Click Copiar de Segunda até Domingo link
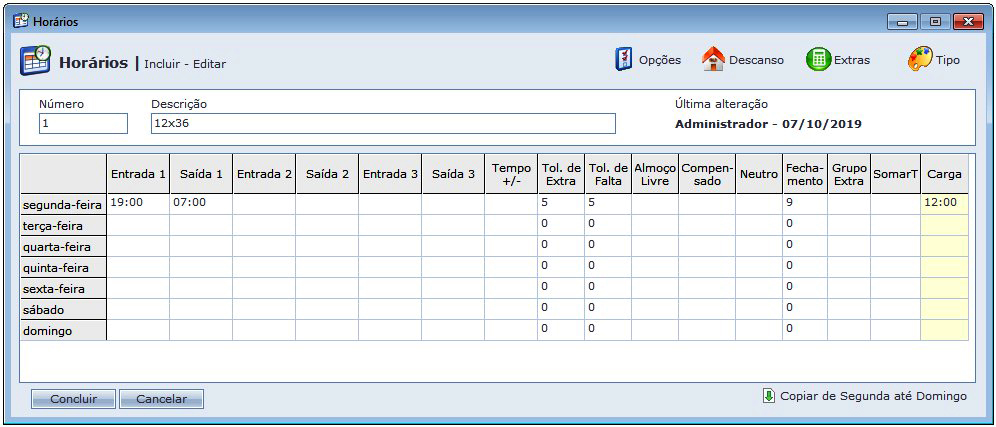 873,396
